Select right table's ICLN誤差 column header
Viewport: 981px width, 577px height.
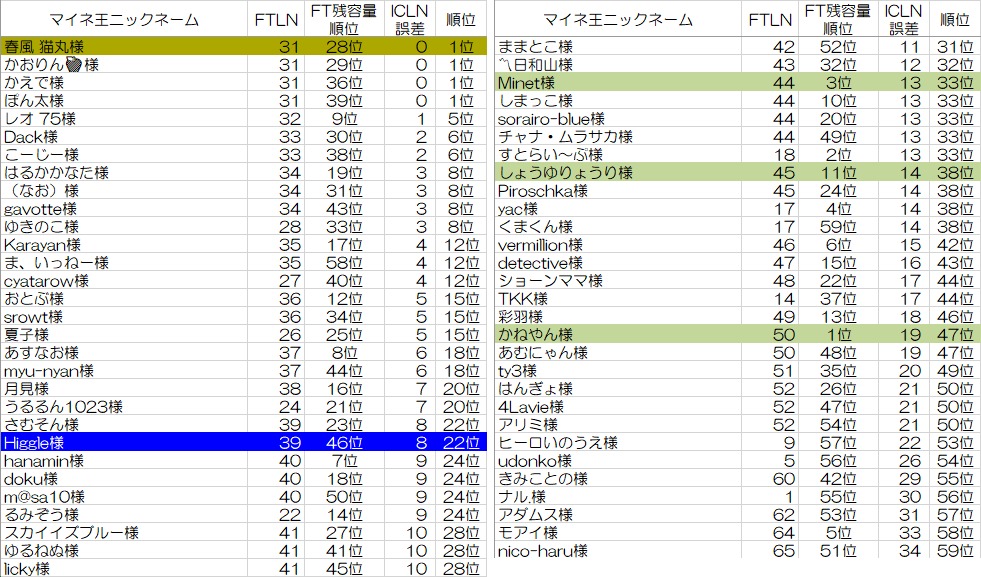pos(902,20)
